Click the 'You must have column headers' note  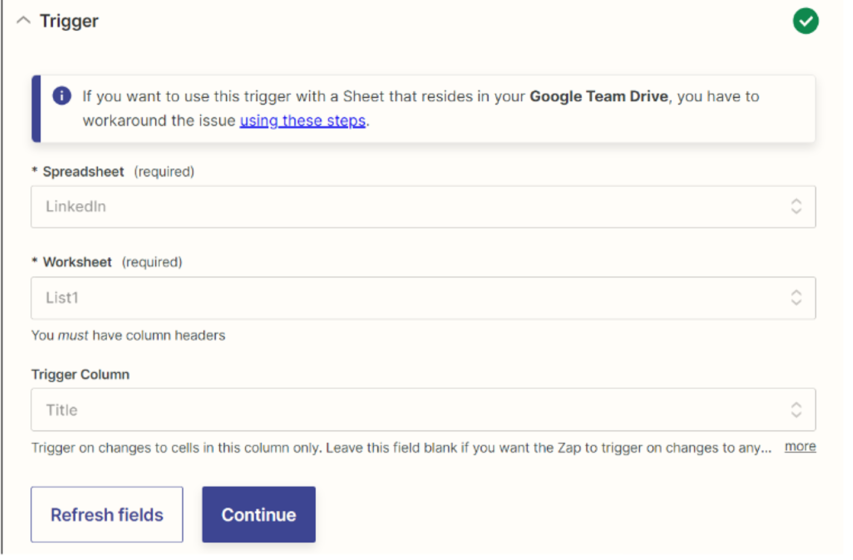pyautogui.click(x=128, y=335)
